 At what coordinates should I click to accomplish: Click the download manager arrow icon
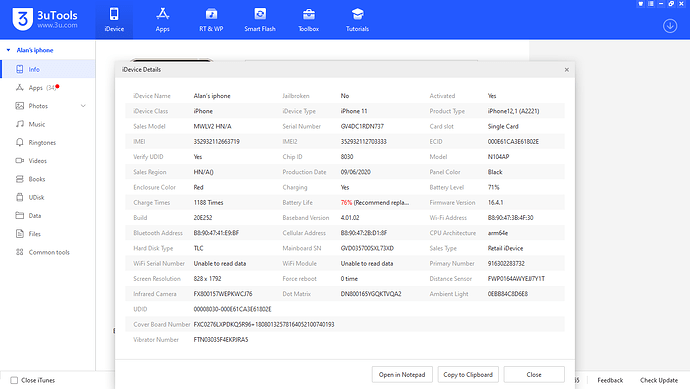670,26
